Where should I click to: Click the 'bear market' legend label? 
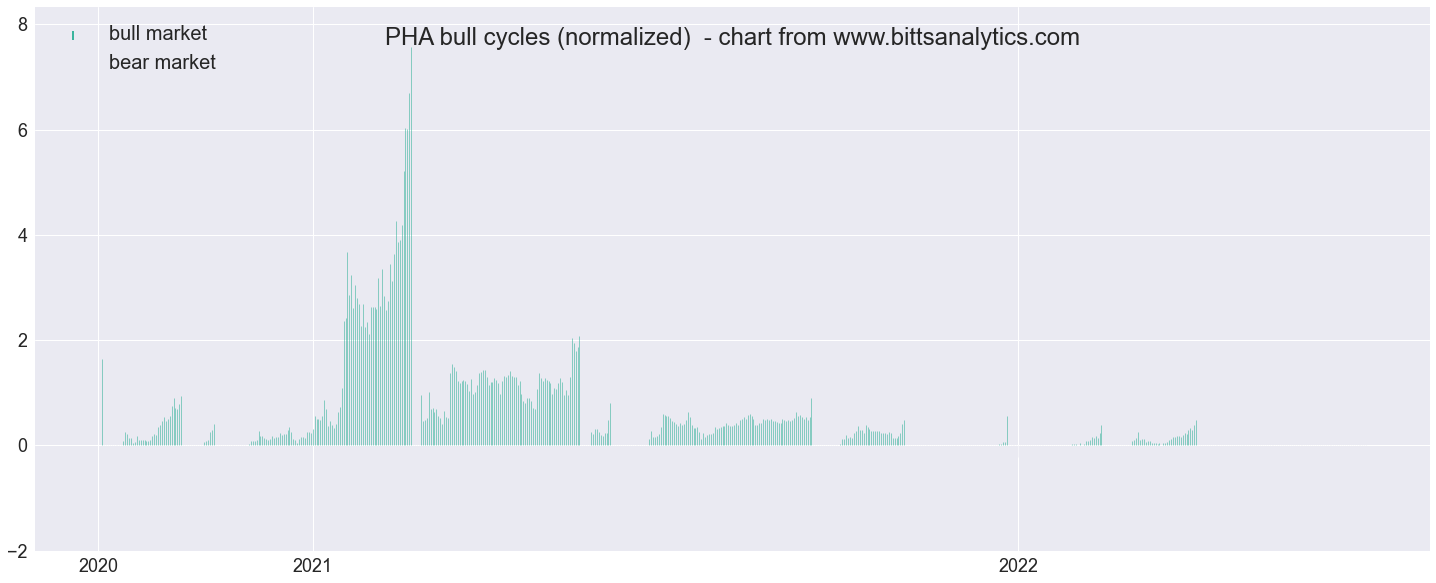(162, 63)
